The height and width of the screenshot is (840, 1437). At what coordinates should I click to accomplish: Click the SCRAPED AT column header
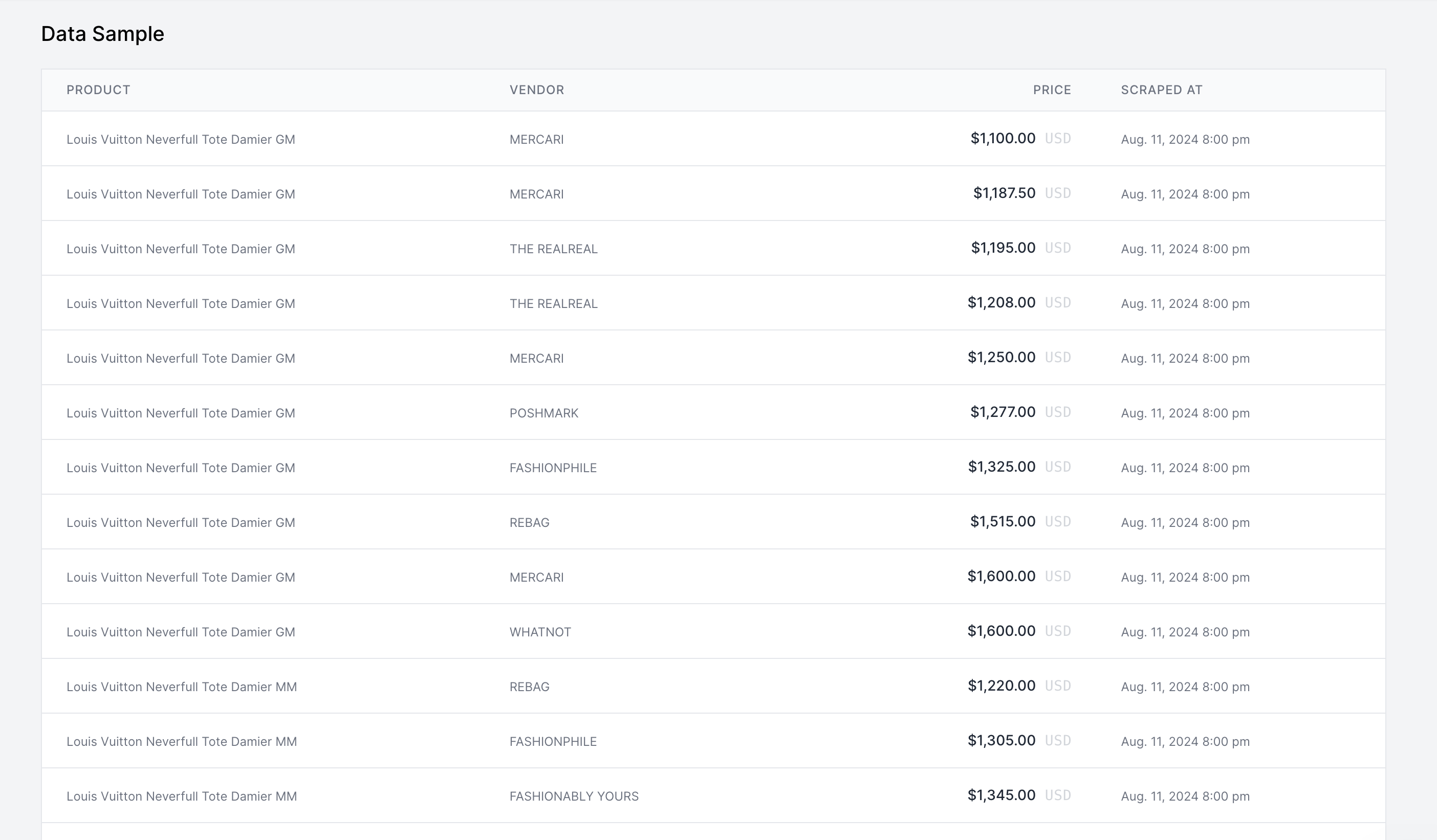[x=1162, y=90]
